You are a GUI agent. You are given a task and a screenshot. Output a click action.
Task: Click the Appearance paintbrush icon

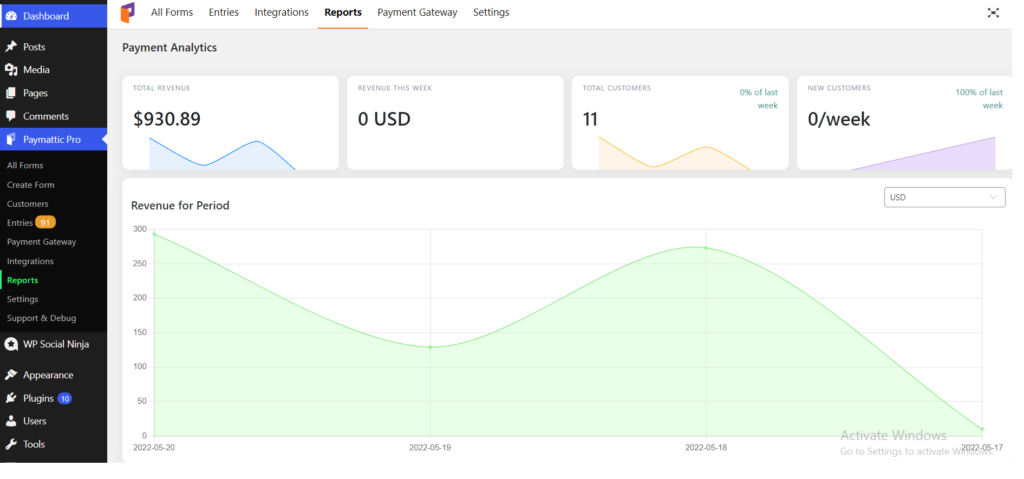click(x=11, y=375)
